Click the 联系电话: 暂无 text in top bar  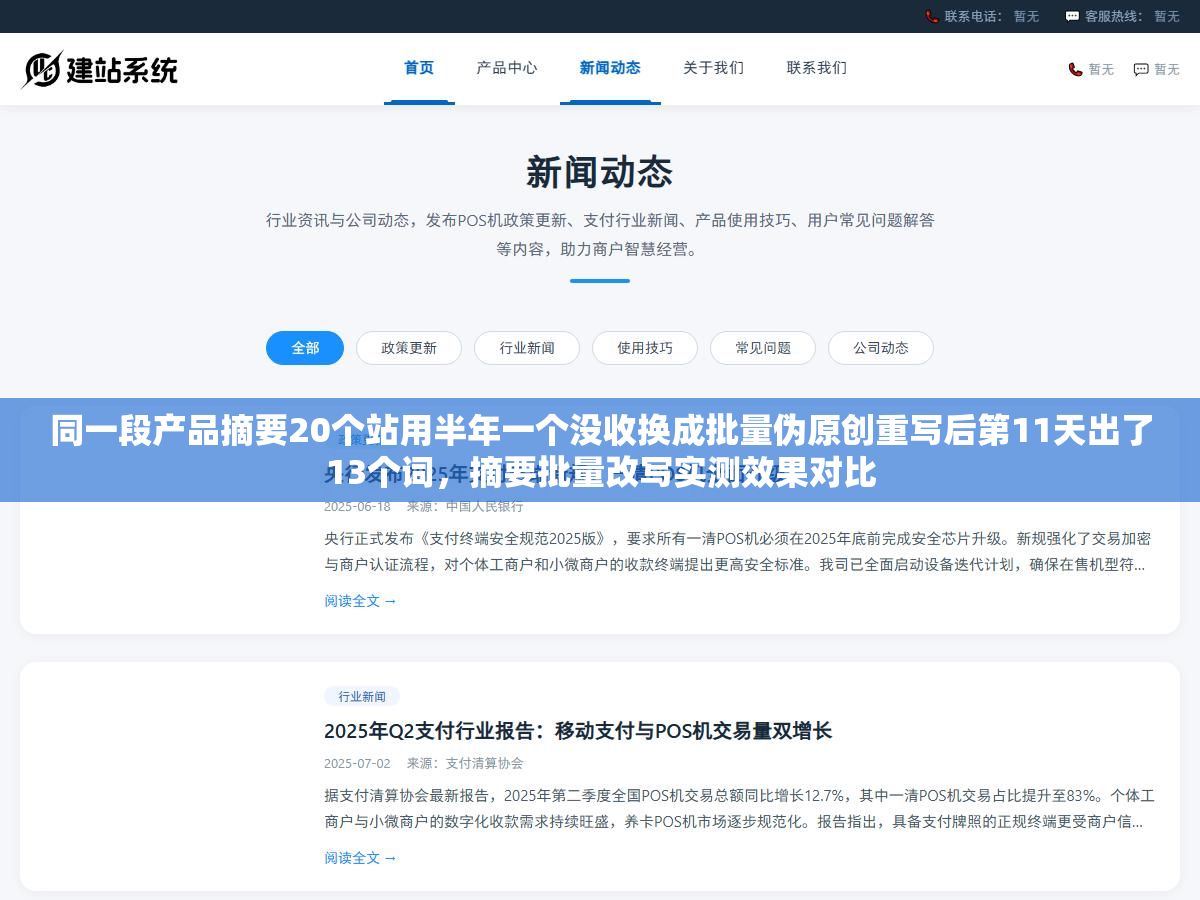[x=991, y=16]
